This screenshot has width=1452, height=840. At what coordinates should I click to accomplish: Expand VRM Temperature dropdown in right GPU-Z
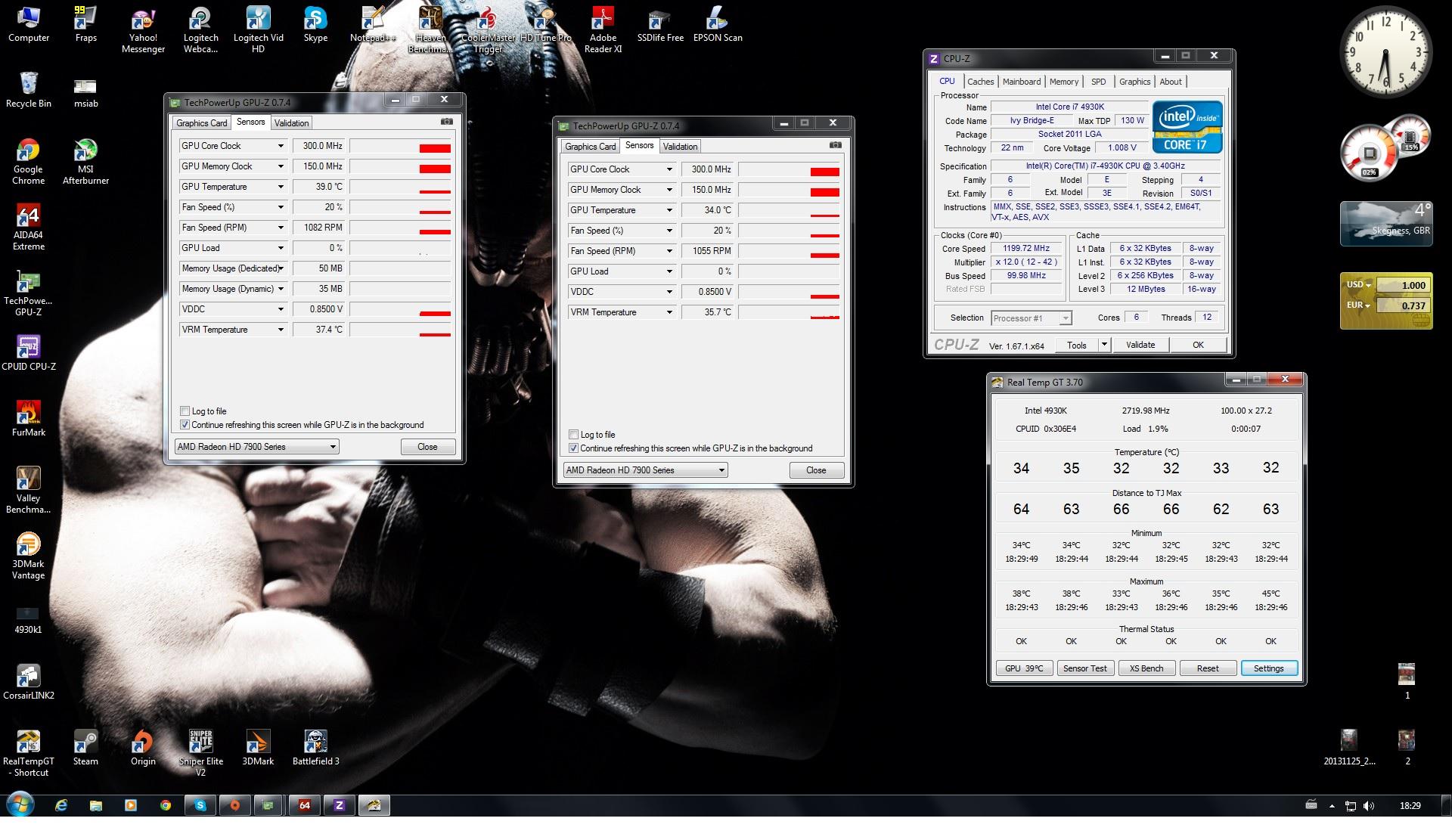tap(669, 312)
